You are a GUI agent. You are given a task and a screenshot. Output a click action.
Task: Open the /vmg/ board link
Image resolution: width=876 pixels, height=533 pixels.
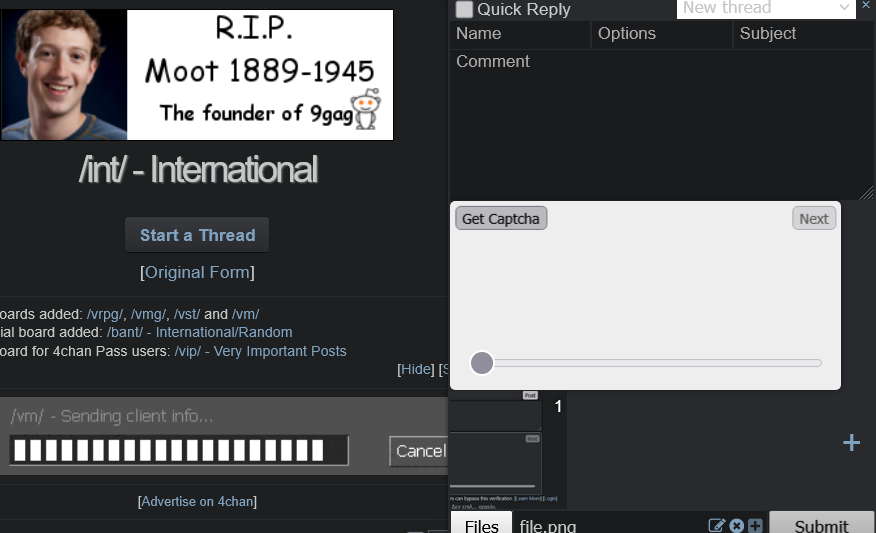tap(148, 314)
